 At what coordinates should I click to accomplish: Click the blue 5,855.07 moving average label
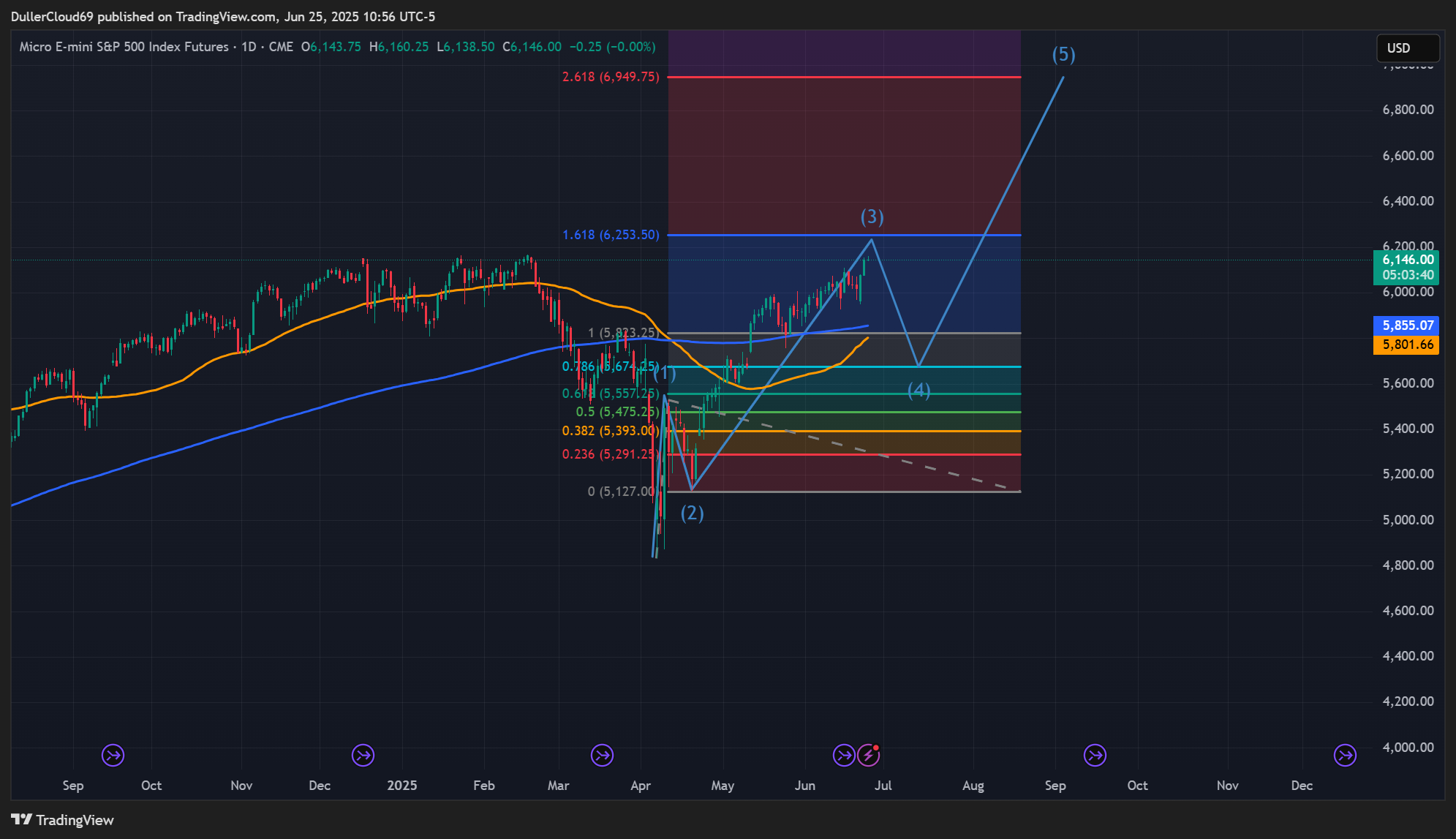1407,326
